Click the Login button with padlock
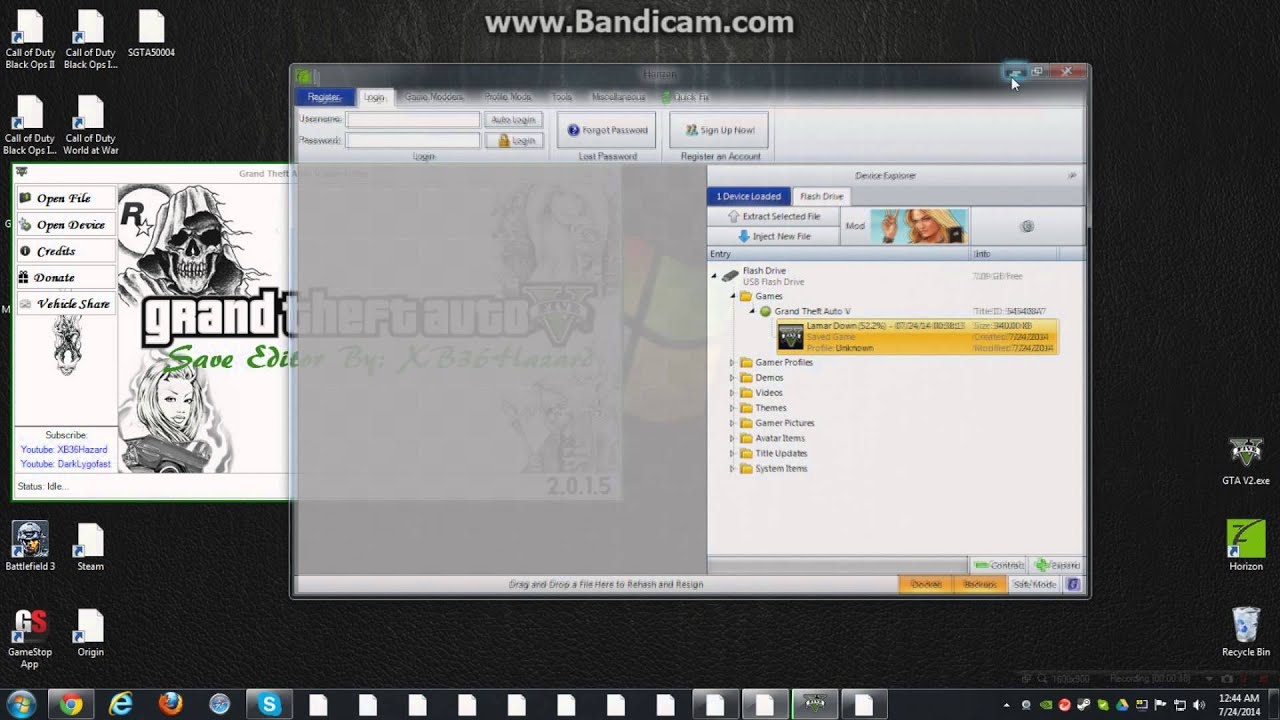Image resolution: width=1280 pixels, height=720 pixels. [x=514, y=141]
